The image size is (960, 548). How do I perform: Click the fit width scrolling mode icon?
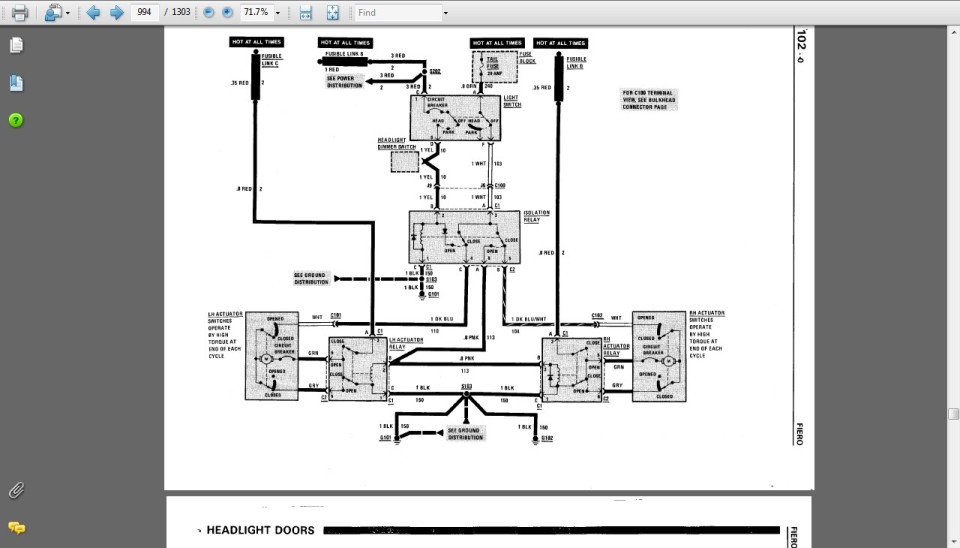tap(306, 12)
